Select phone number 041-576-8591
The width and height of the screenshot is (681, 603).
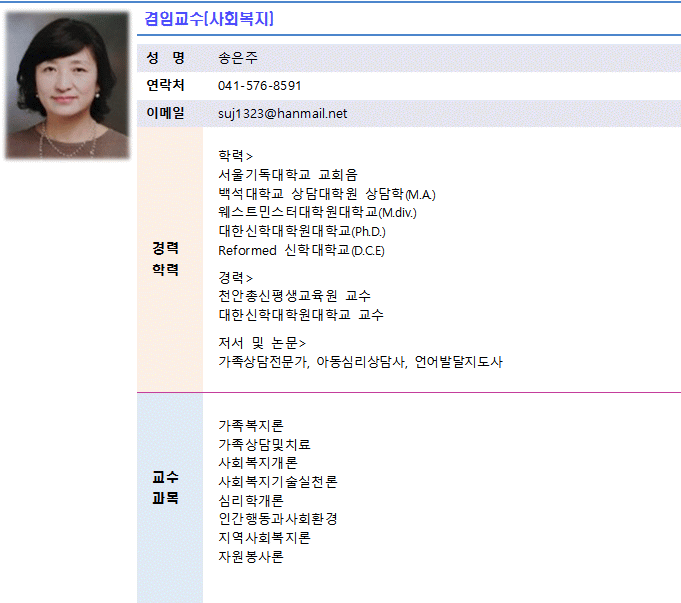point(260,86)
